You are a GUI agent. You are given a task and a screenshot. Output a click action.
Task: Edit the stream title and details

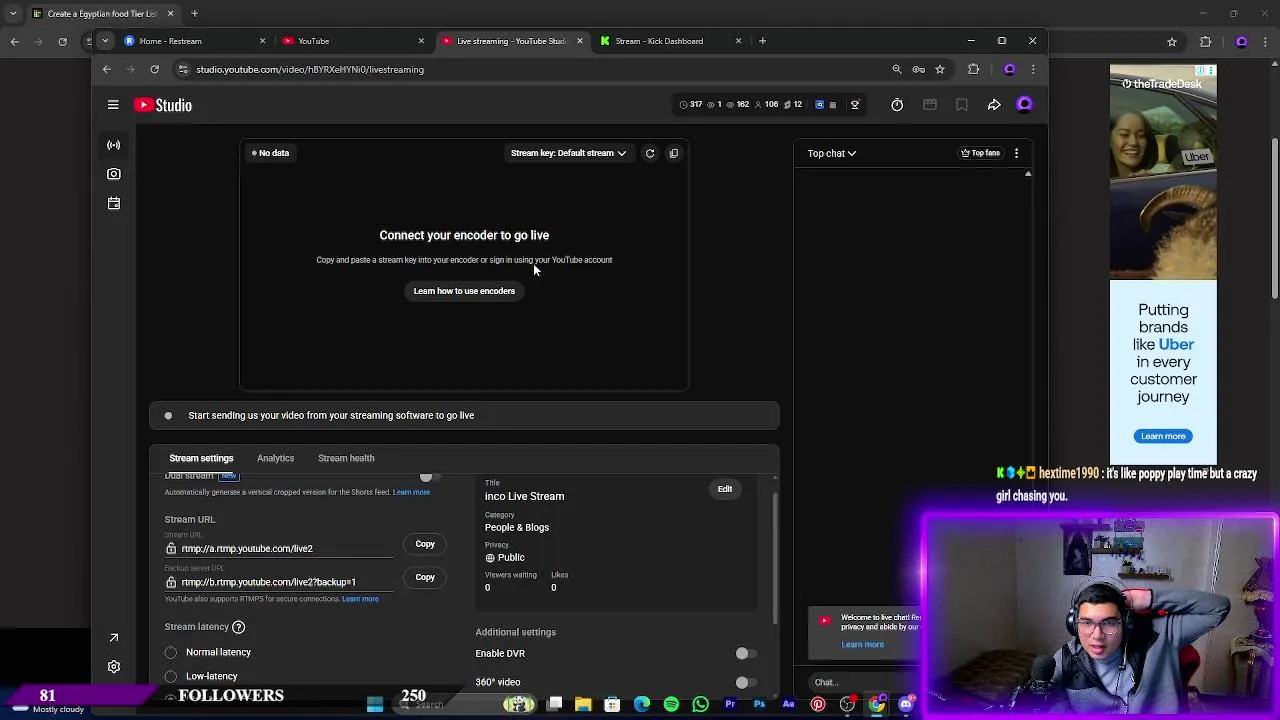pyautogui.click(x=725, y=489)
